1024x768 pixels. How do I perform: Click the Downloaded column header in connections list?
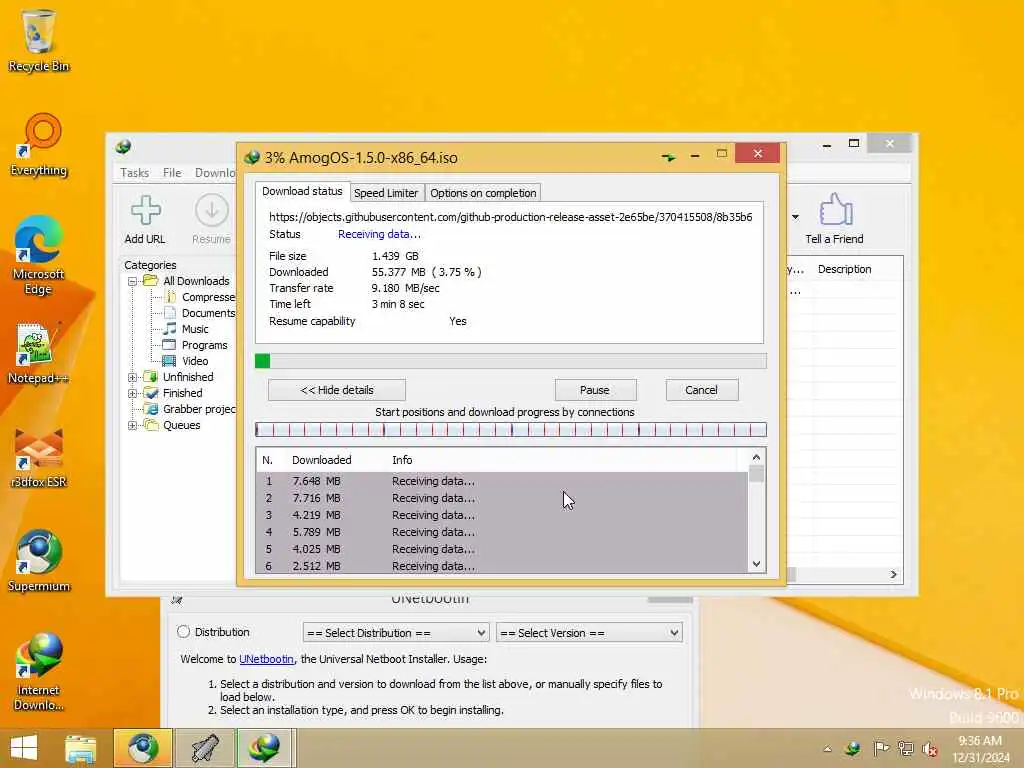click(x=321, y=460)
